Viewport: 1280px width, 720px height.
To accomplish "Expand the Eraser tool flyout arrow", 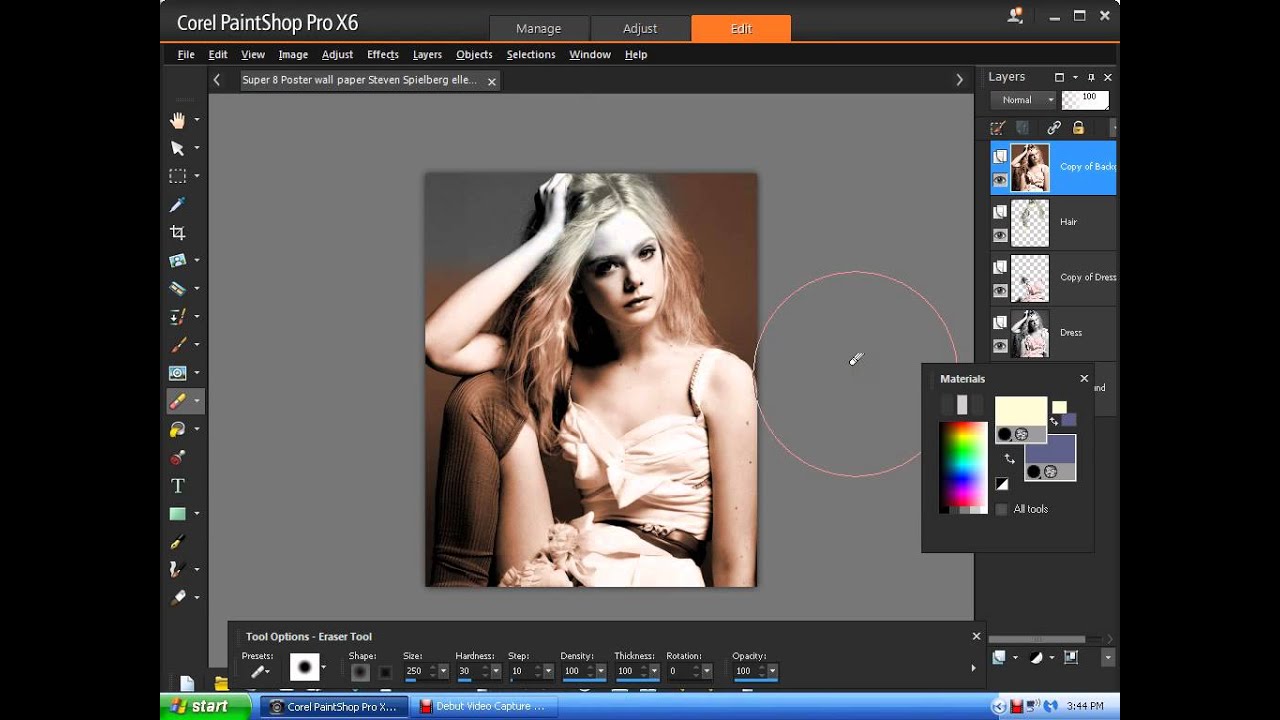I will 197,401.
